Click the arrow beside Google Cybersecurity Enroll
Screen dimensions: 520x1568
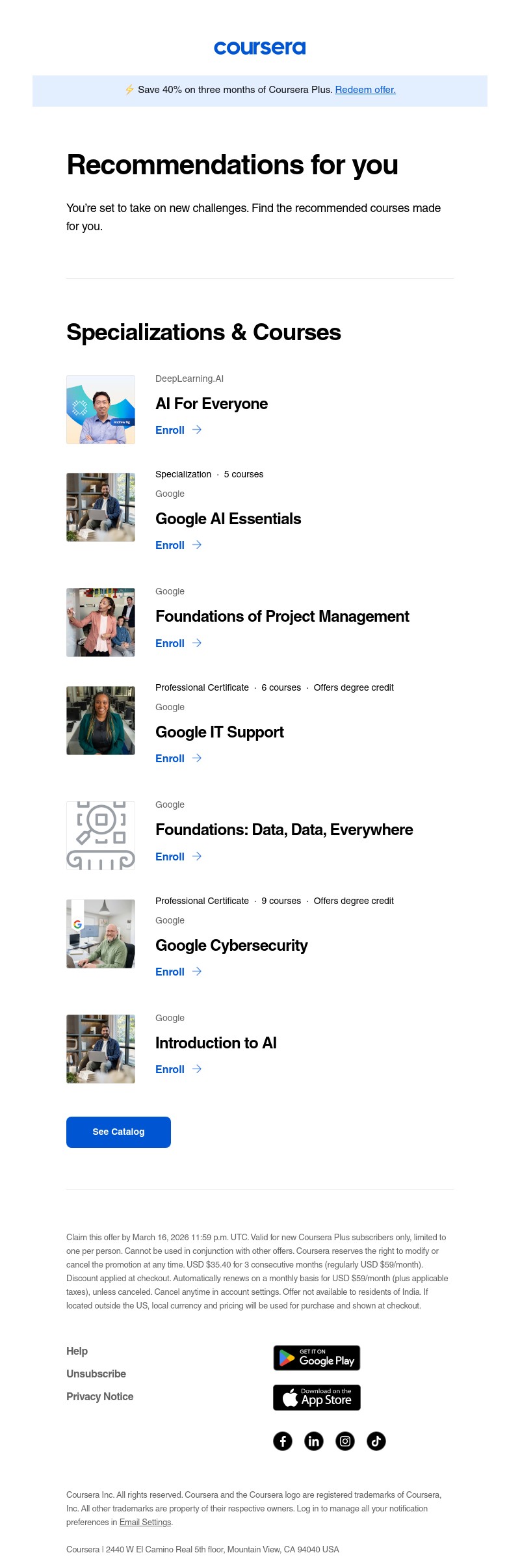point(197,972)
